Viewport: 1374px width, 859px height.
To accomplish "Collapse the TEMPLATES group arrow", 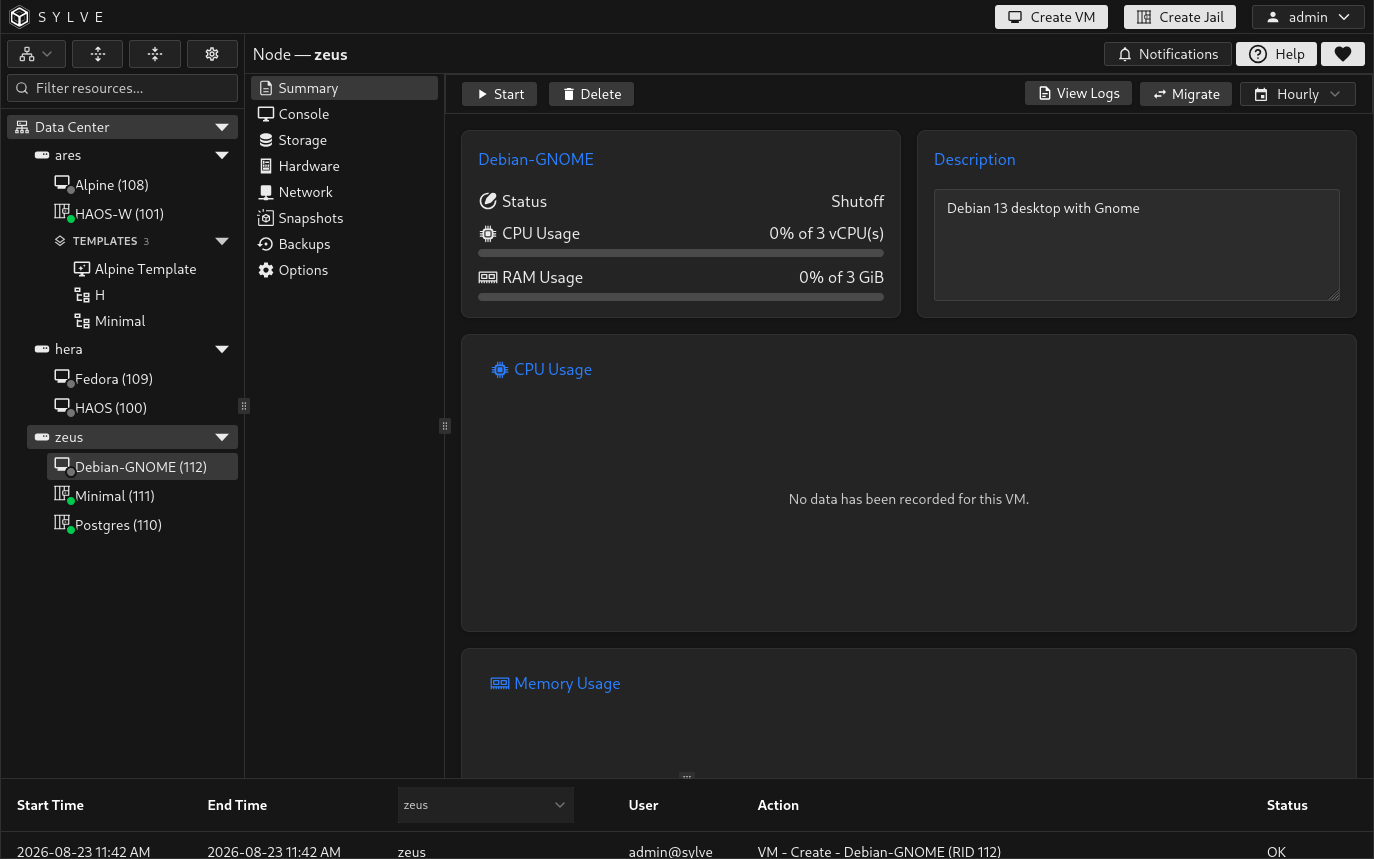I will tap(222, 241).
